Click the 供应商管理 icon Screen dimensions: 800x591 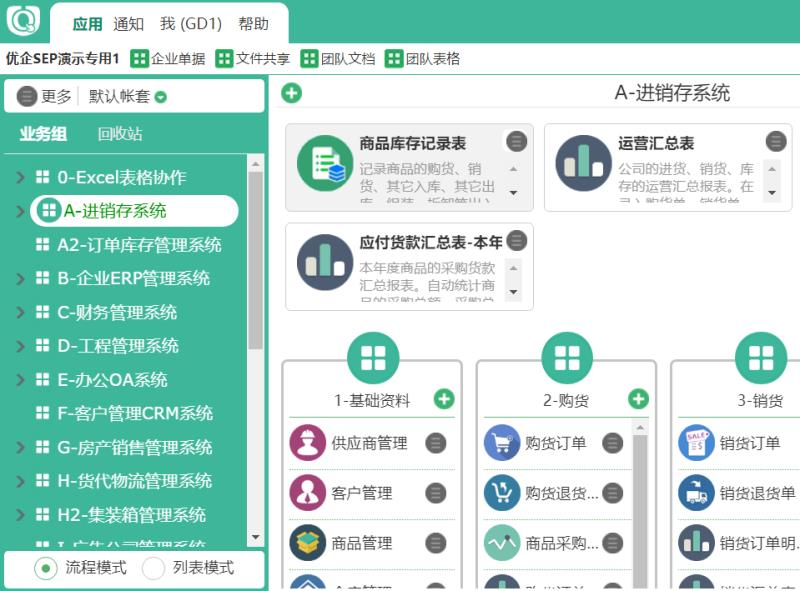coord(308,443)
